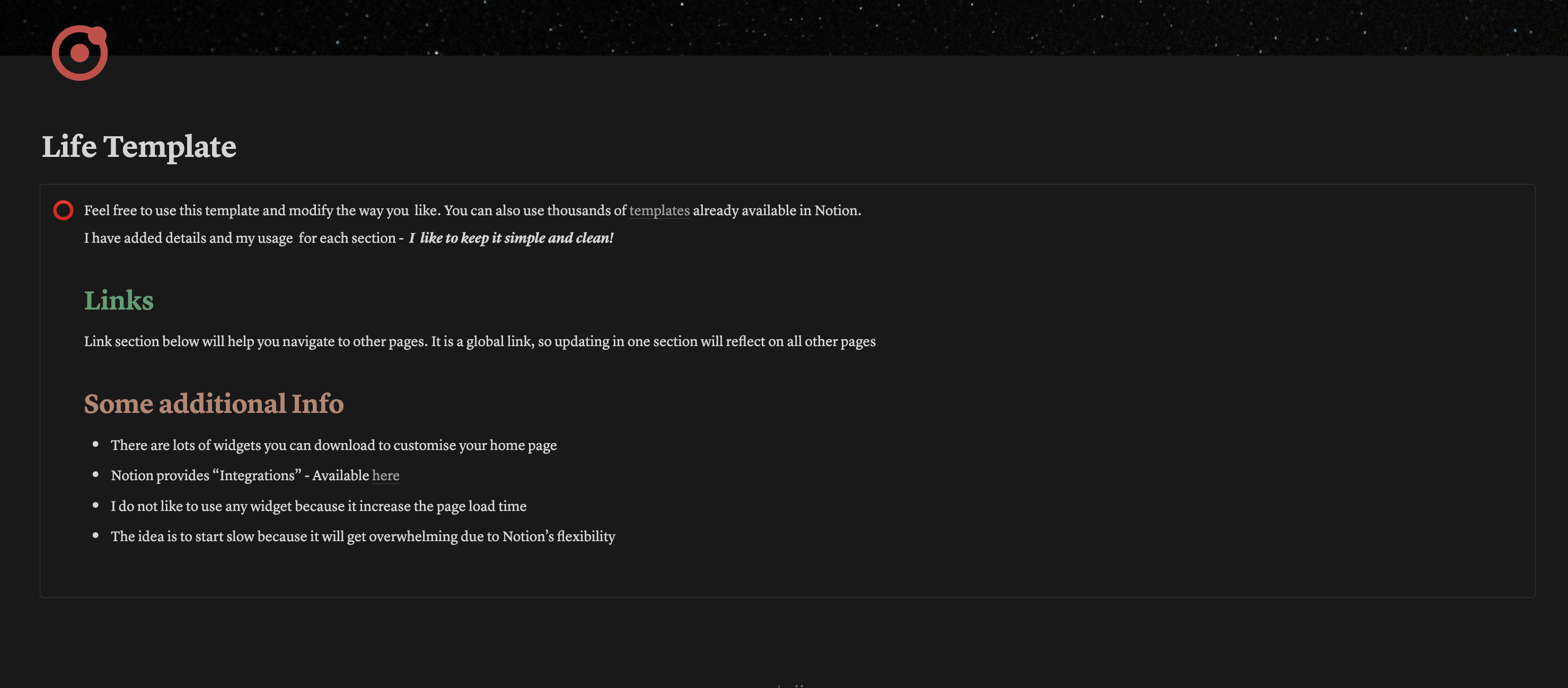Image resolution: width=1568 pixels, height=688 pixels.
Task: Open the templates link in the callout
Action: coord(659,210)
